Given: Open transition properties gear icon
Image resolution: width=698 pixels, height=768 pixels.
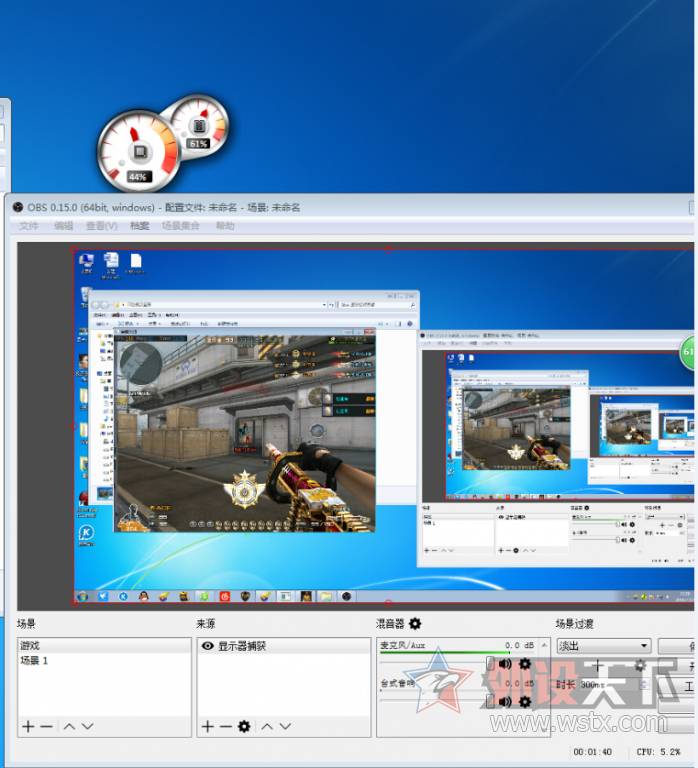Looking at the screenshot, I should pyautogui.click(x=640, y=665).
